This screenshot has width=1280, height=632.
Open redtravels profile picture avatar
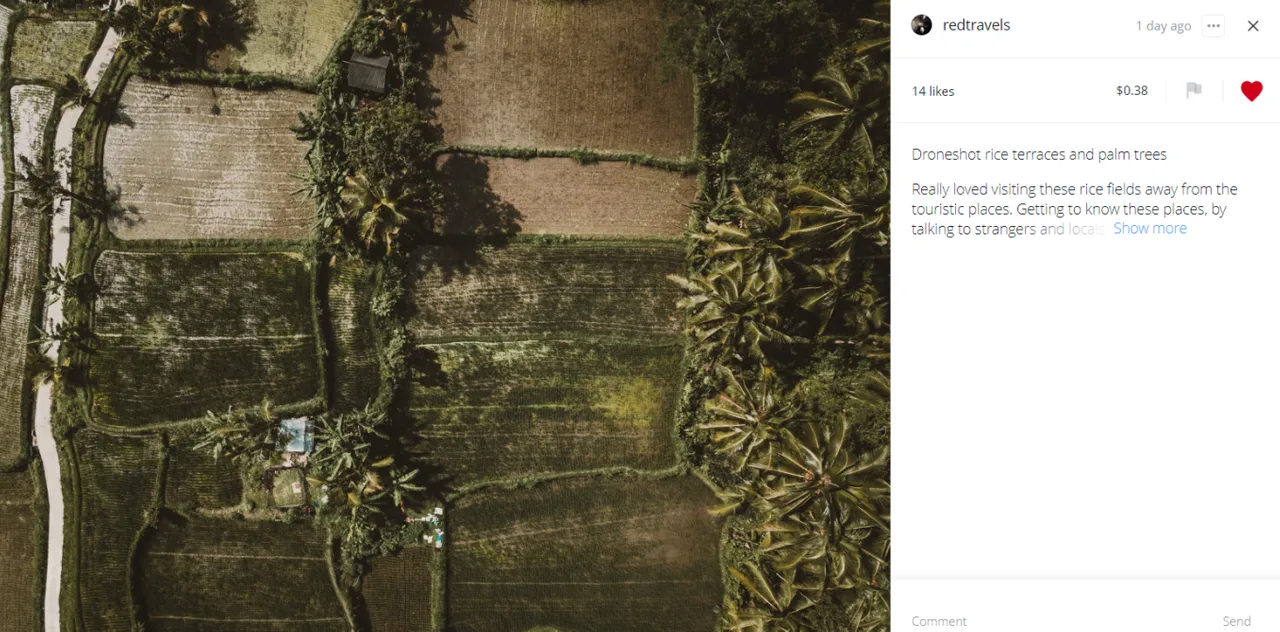pos(922,25)
